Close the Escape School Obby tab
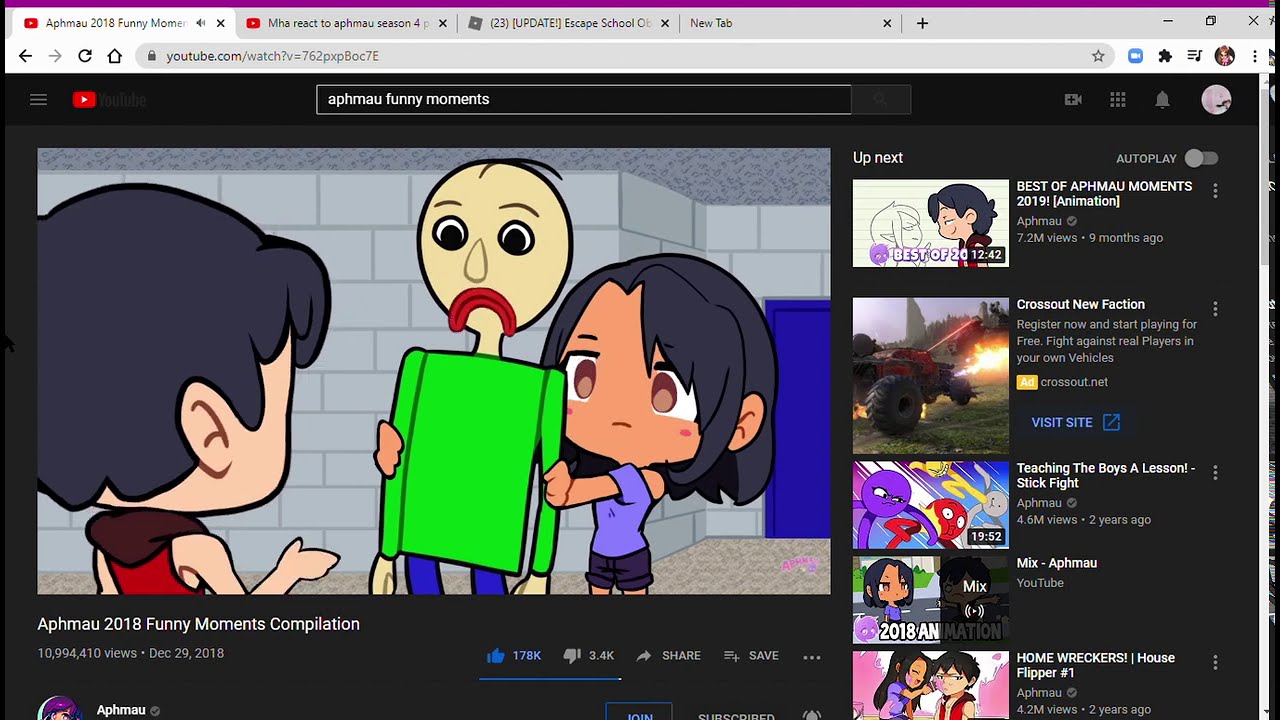The image size is (1280, 720). coord(664,23)
